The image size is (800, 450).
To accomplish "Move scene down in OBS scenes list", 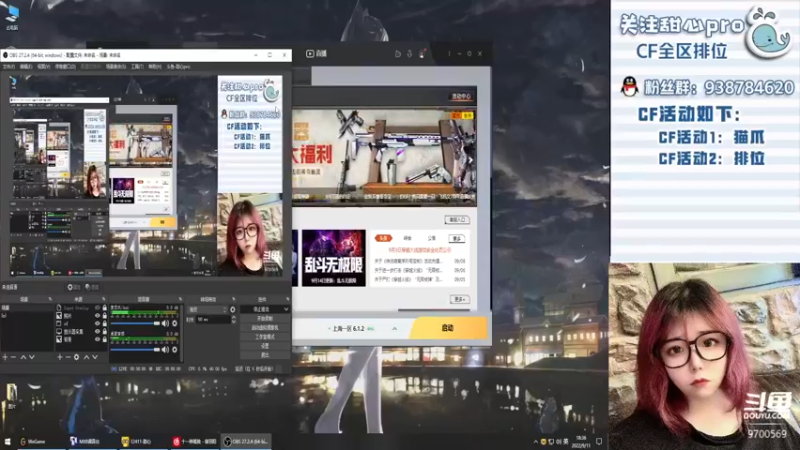I will coord(32,357).
